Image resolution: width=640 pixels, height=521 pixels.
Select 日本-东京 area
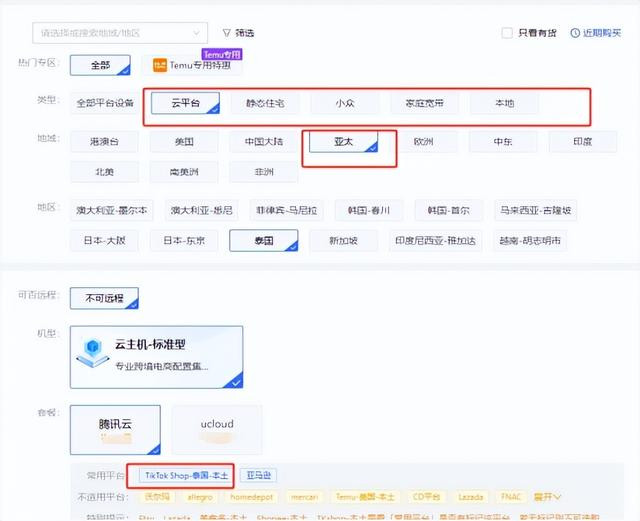pyautogui.click(x=184, y=240)
